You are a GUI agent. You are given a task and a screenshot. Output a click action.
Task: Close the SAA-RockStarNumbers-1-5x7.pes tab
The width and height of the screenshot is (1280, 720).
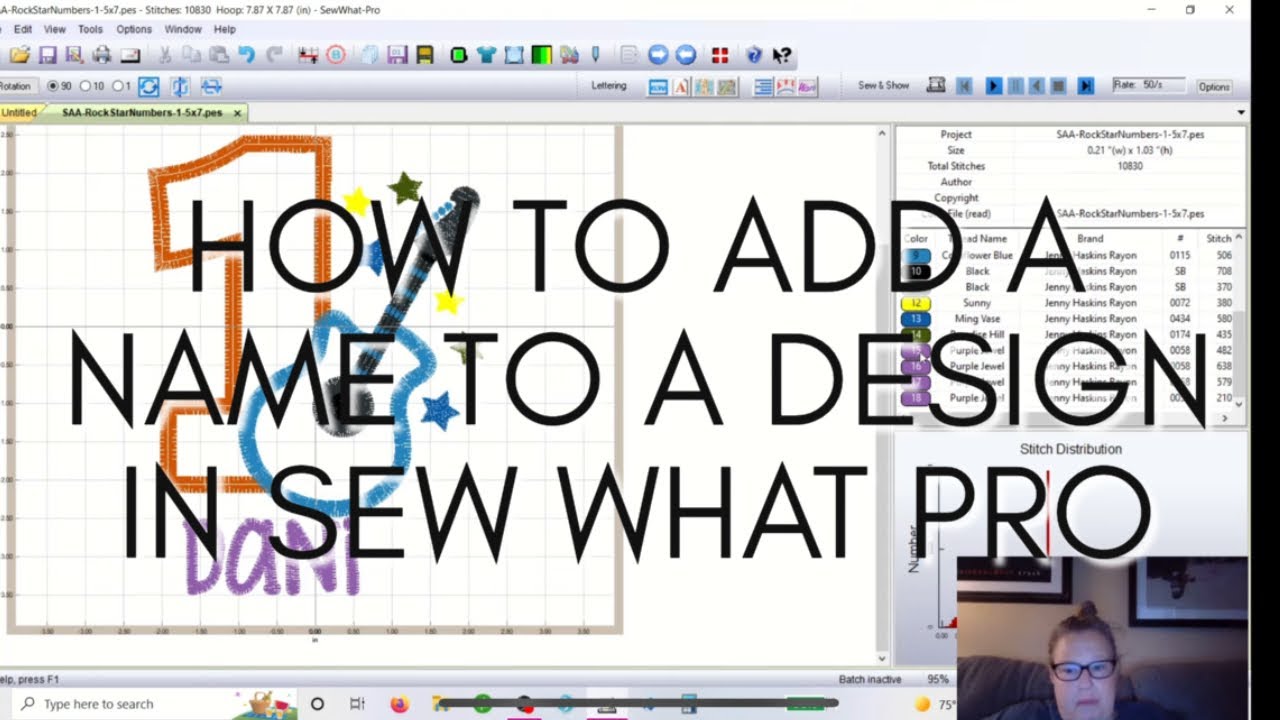tap(238, 113)
